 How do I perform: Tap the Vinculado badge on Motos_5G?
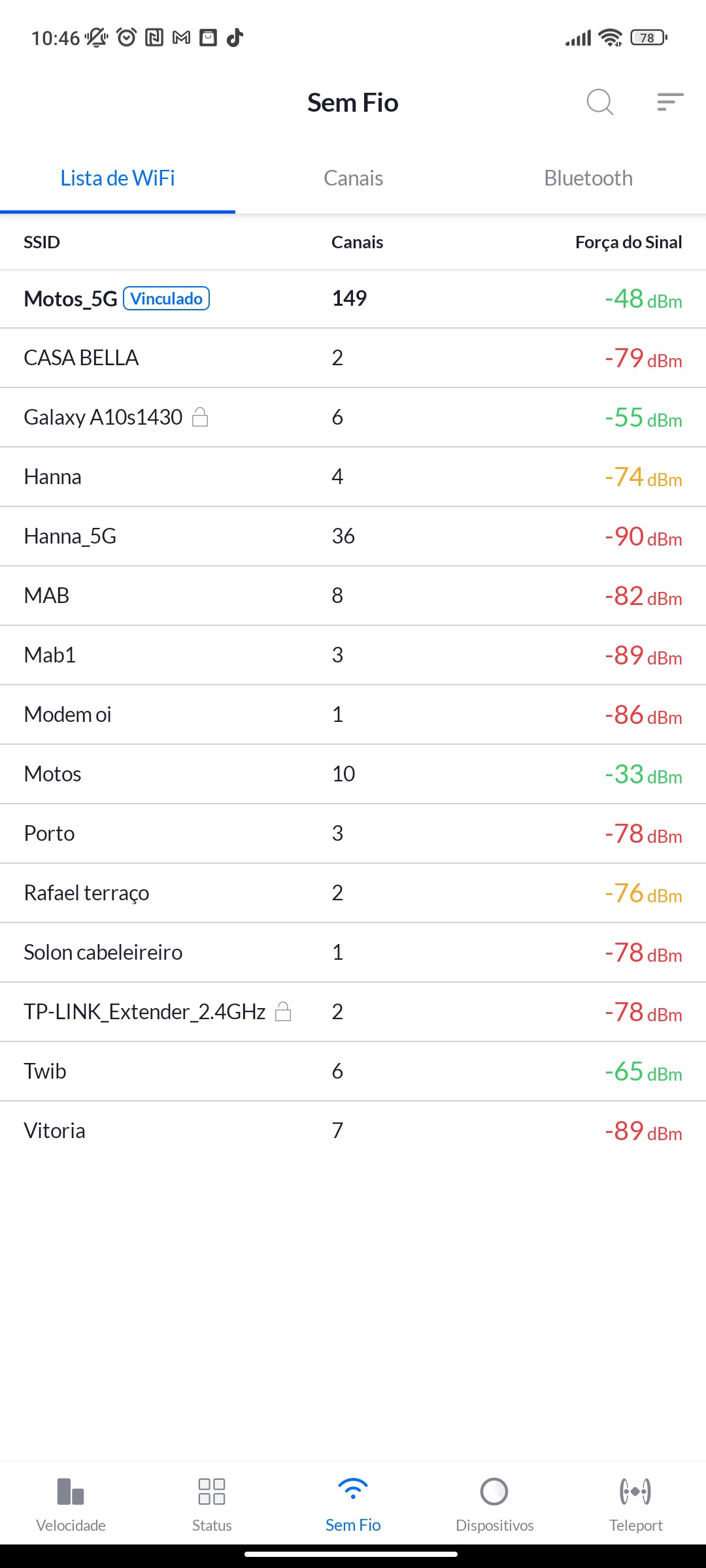166,299
